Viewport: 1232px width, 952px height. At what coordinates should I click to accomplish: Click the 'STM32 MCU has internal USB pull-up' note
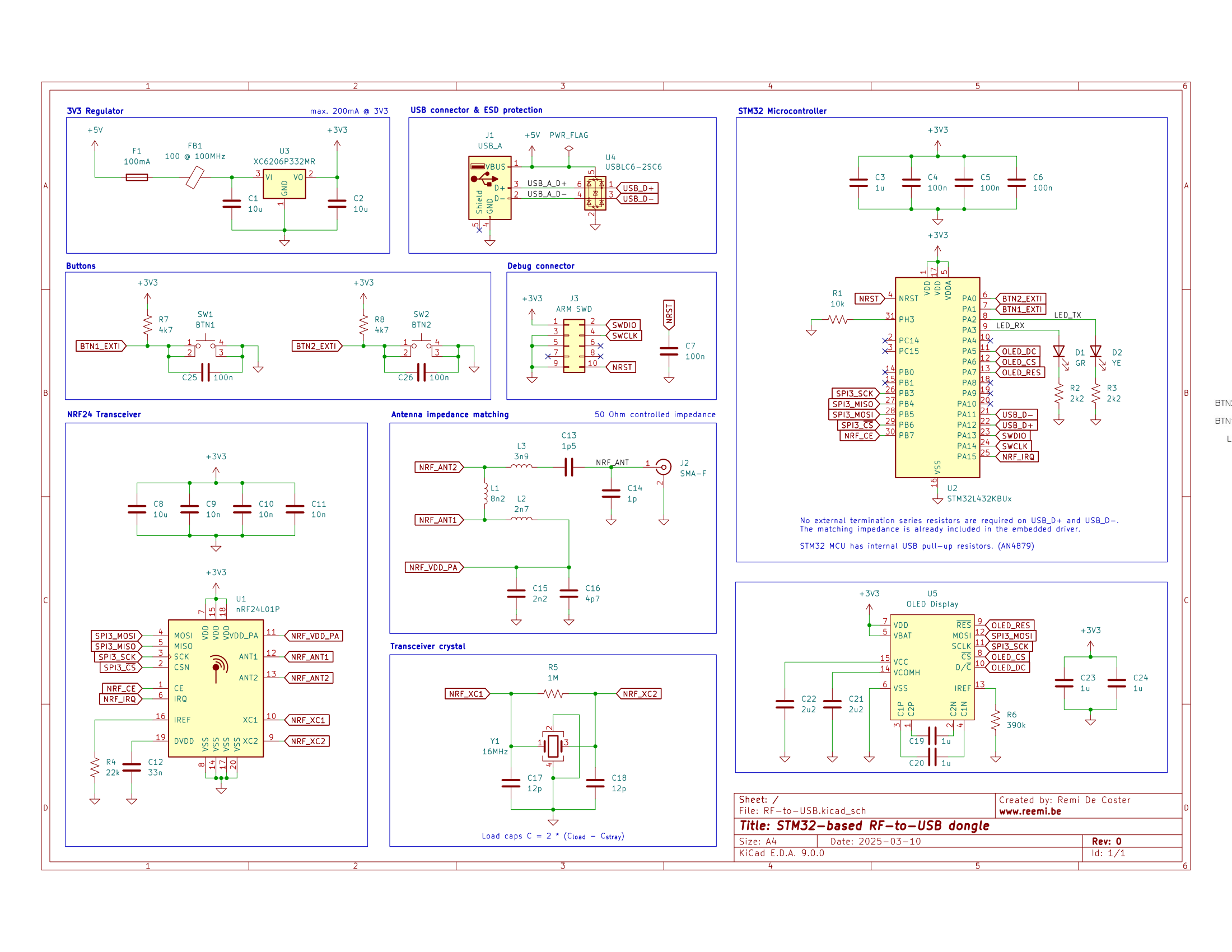[x=917, y=546]
